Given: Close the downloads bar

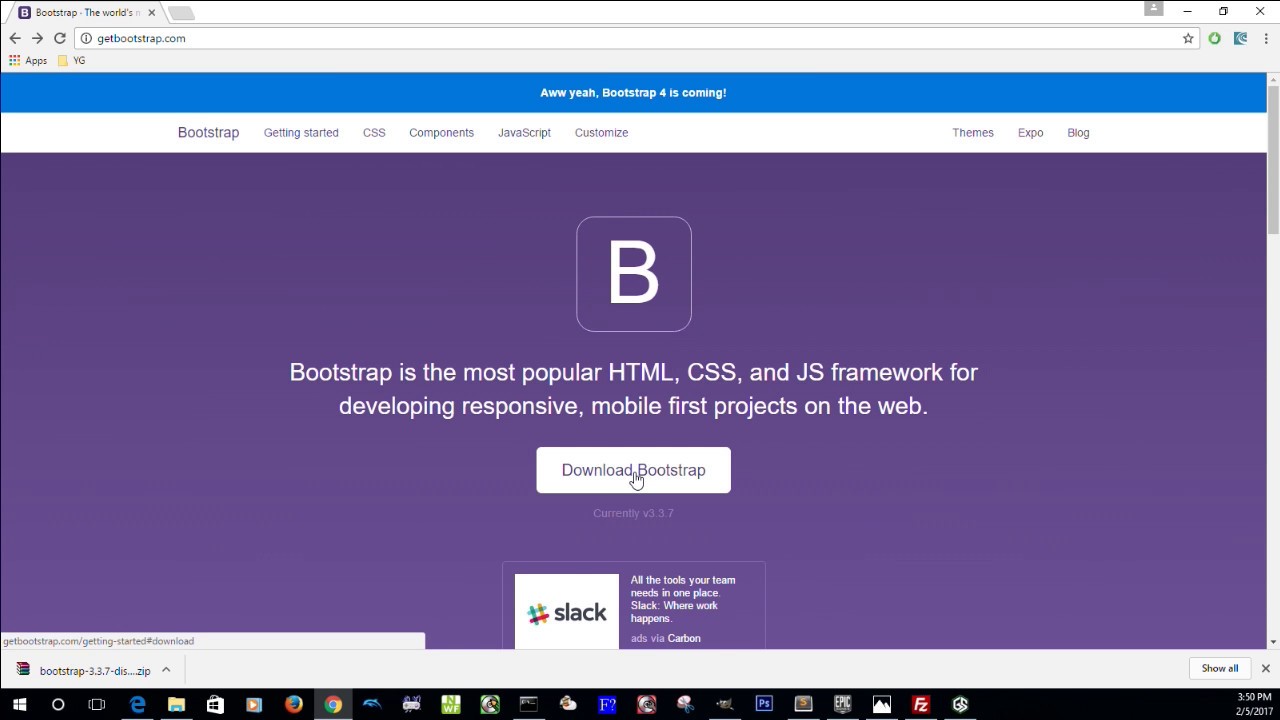Looking at the screenshot, I should click(1265, 668).
